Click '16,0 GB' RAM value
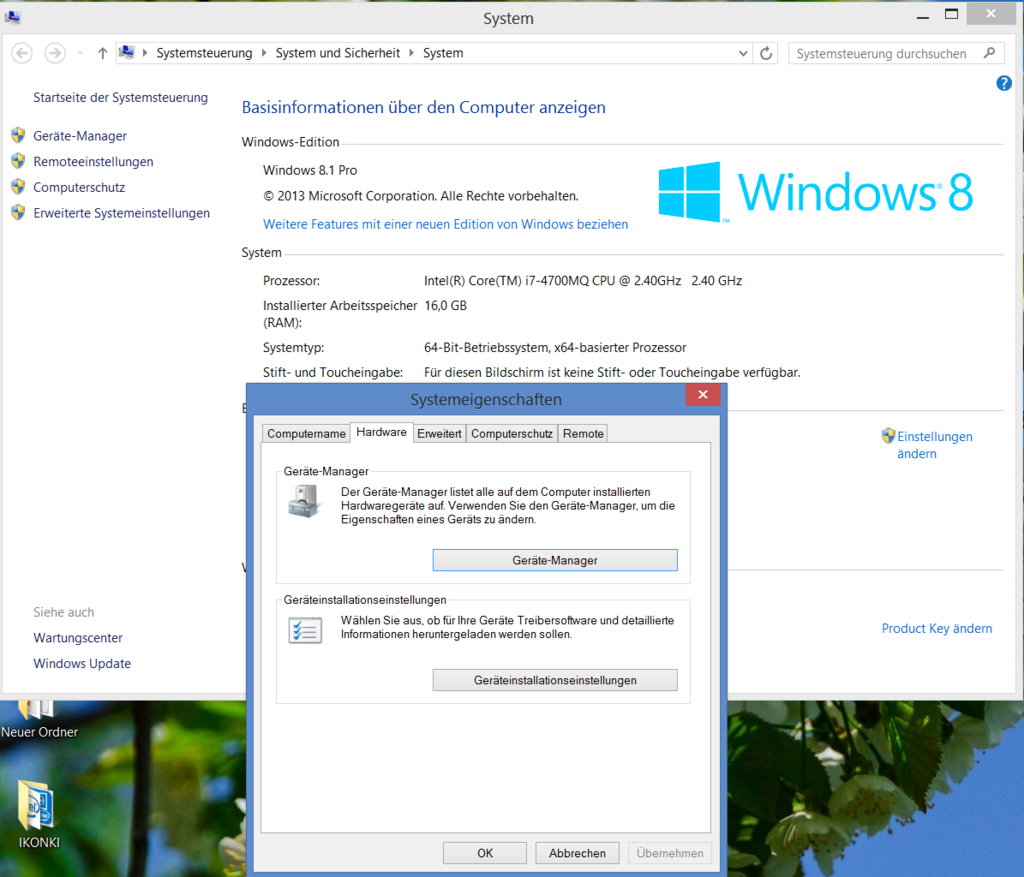 445,306
